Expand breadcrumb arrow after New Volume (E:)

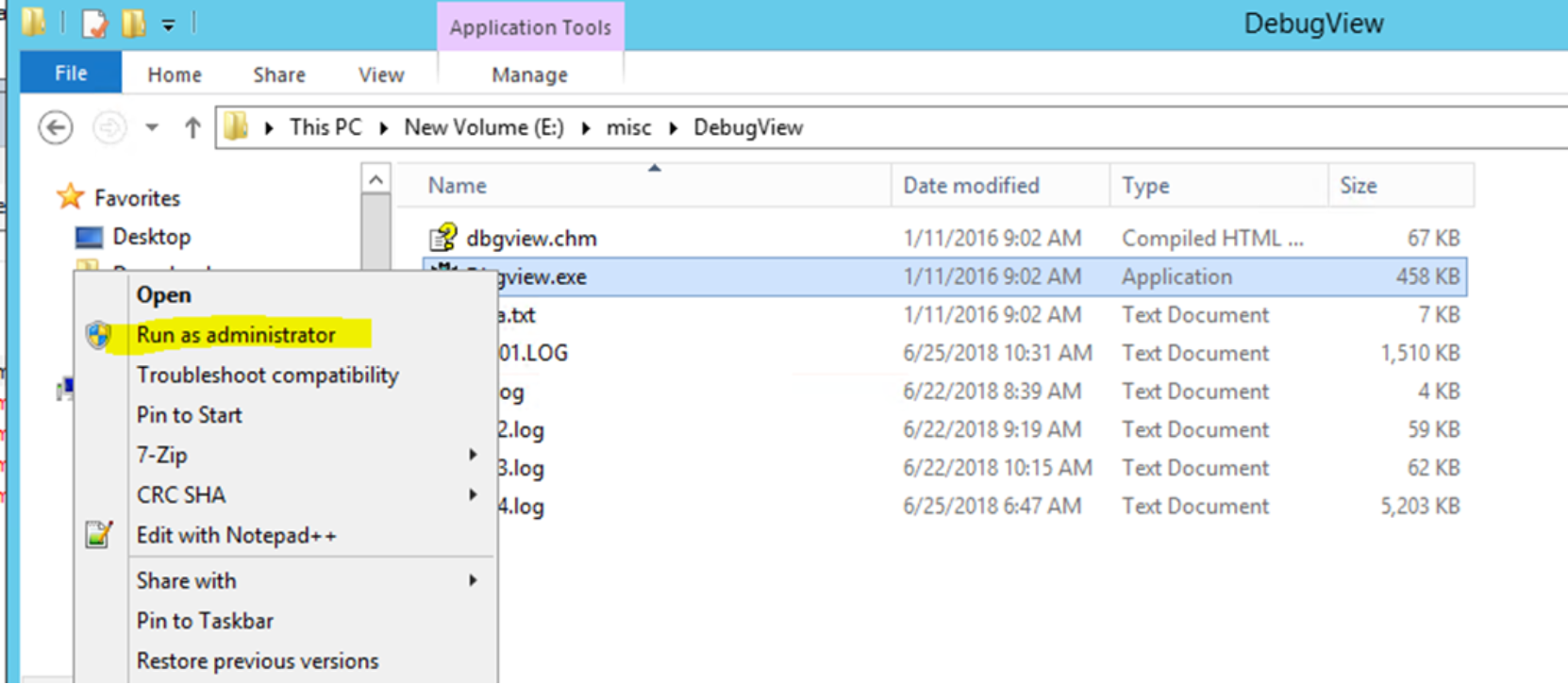tap(585, 127)
